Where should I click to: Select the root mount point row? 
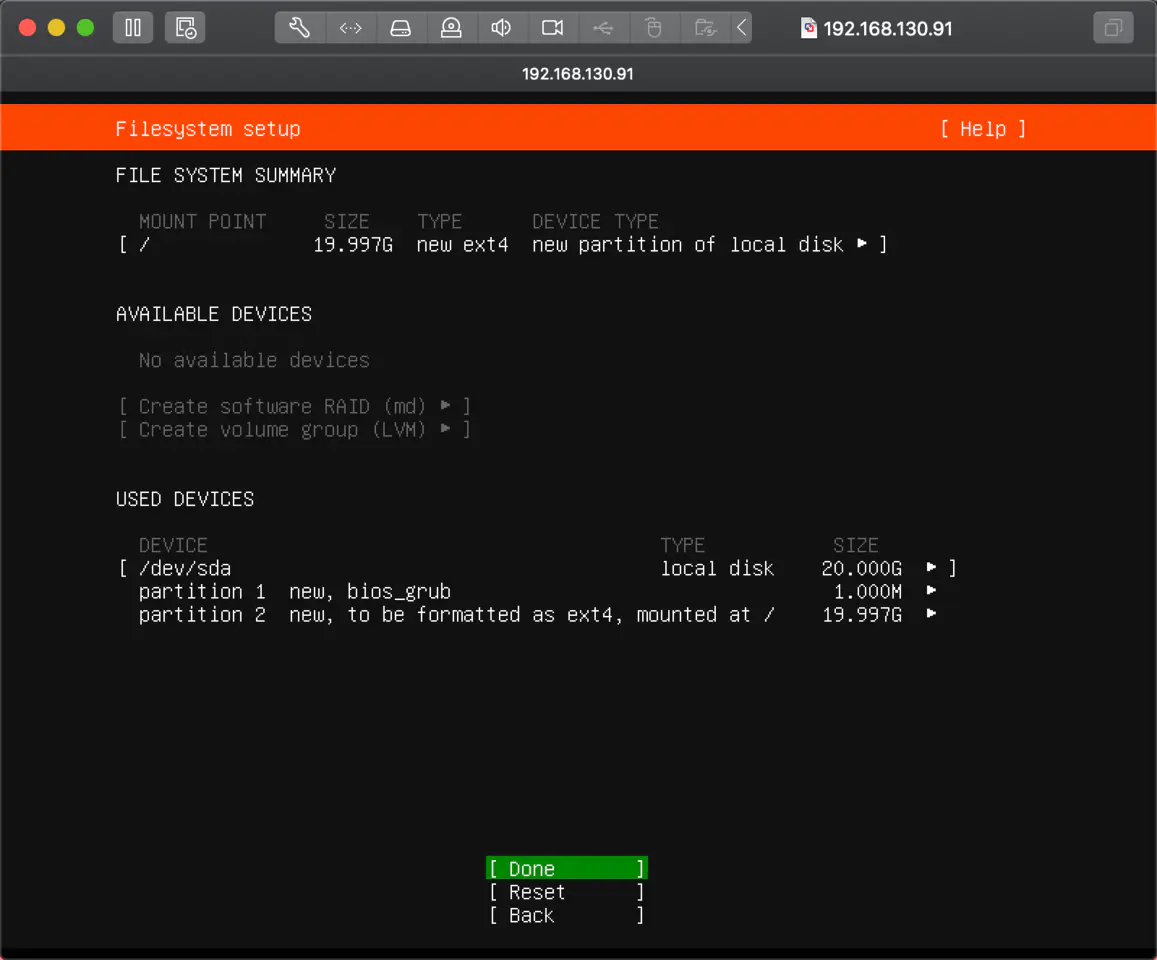(x=502, y=244)
